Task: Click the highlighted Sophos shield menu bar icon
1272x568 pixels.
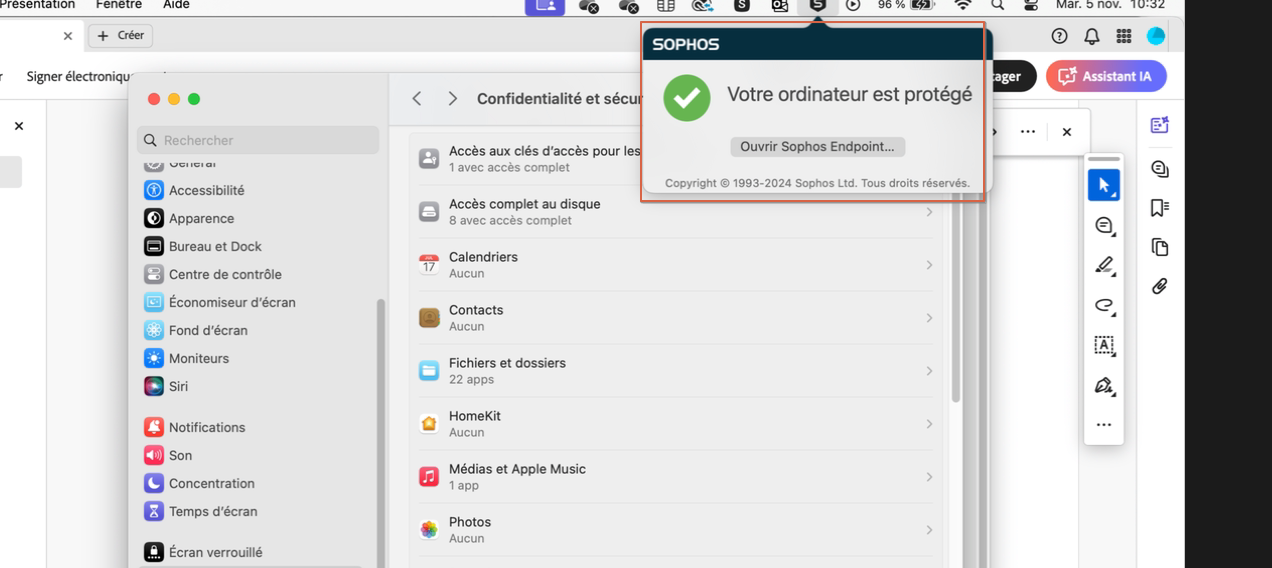Action: click(818, 5)
